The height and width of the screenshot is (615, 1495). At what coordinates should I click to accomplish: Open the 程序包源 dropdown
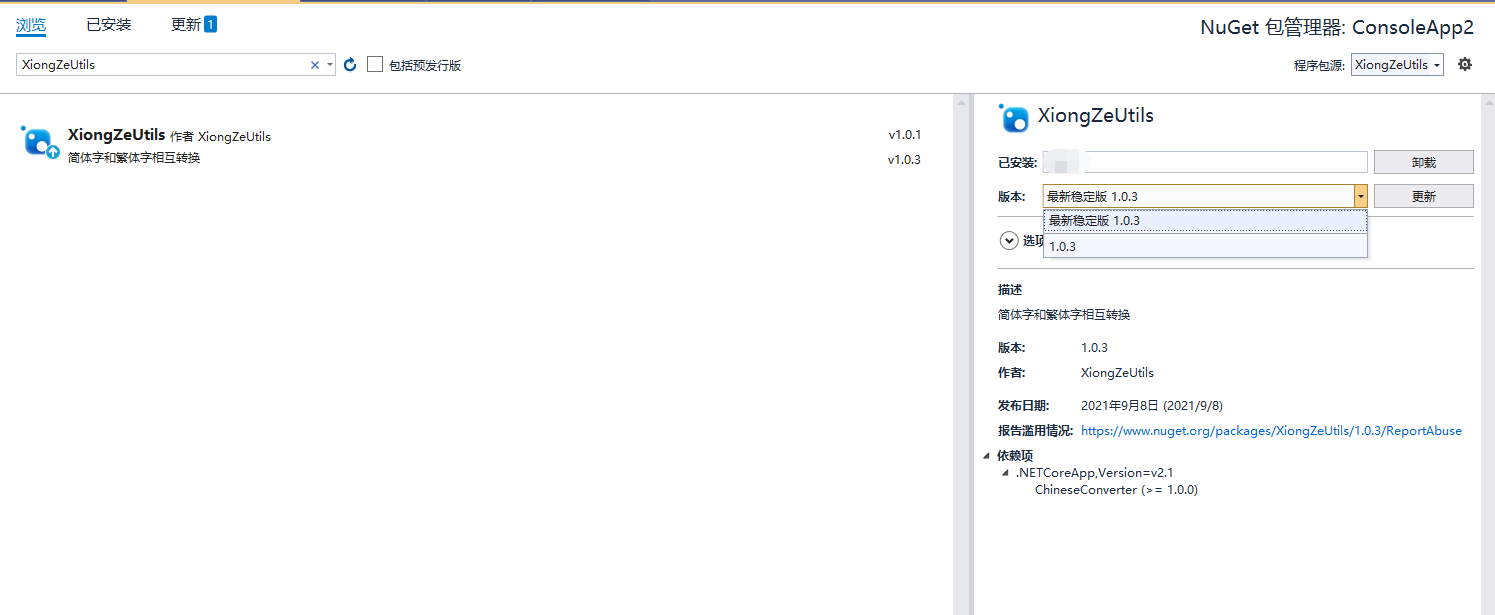[x=1397, y=65]
